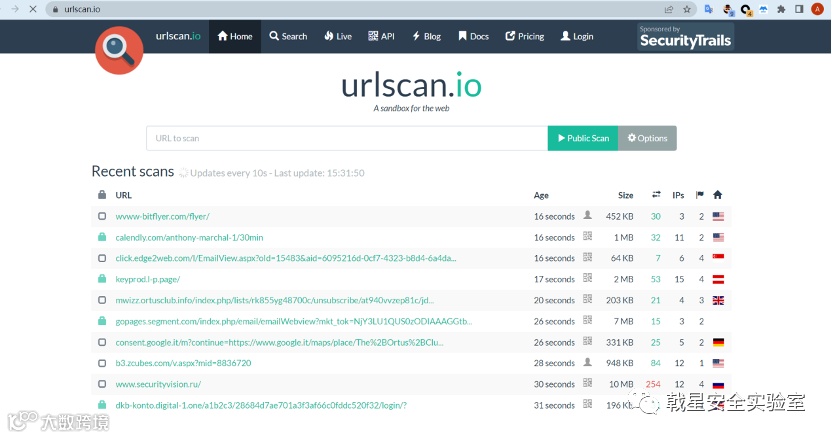Click the IPs column header
This screenshot has width=832, height=438.
pos(678,195)
